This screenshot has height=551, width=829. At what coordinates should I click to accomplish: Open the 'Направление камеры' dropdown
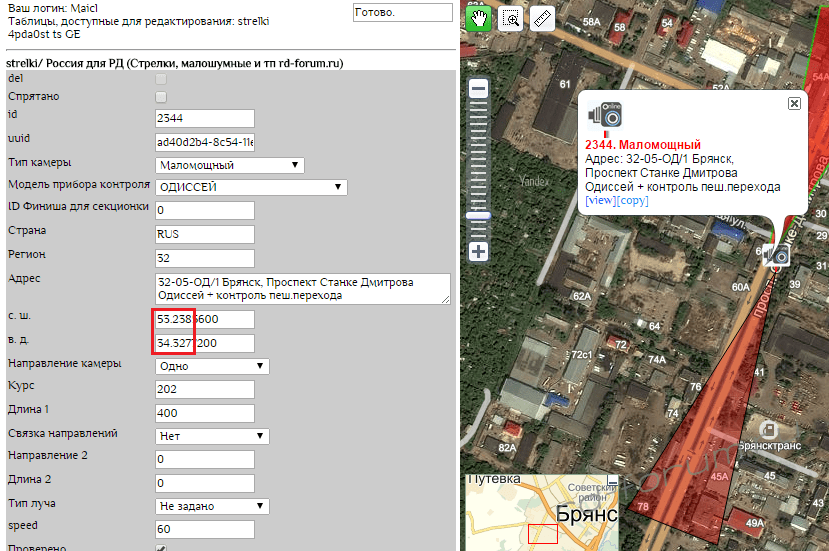212,366
